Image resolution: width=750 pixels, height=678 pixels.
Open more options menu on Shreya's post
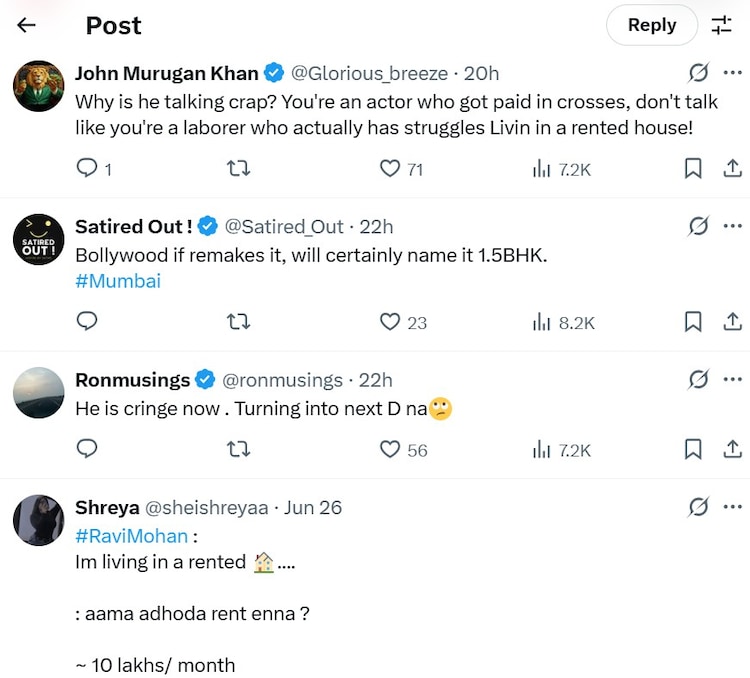[732, 508]
